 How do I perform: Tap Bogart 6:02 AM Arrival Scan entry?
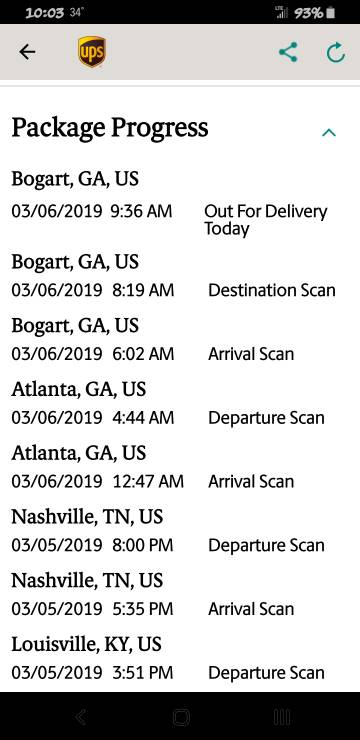tap(180, 339)
